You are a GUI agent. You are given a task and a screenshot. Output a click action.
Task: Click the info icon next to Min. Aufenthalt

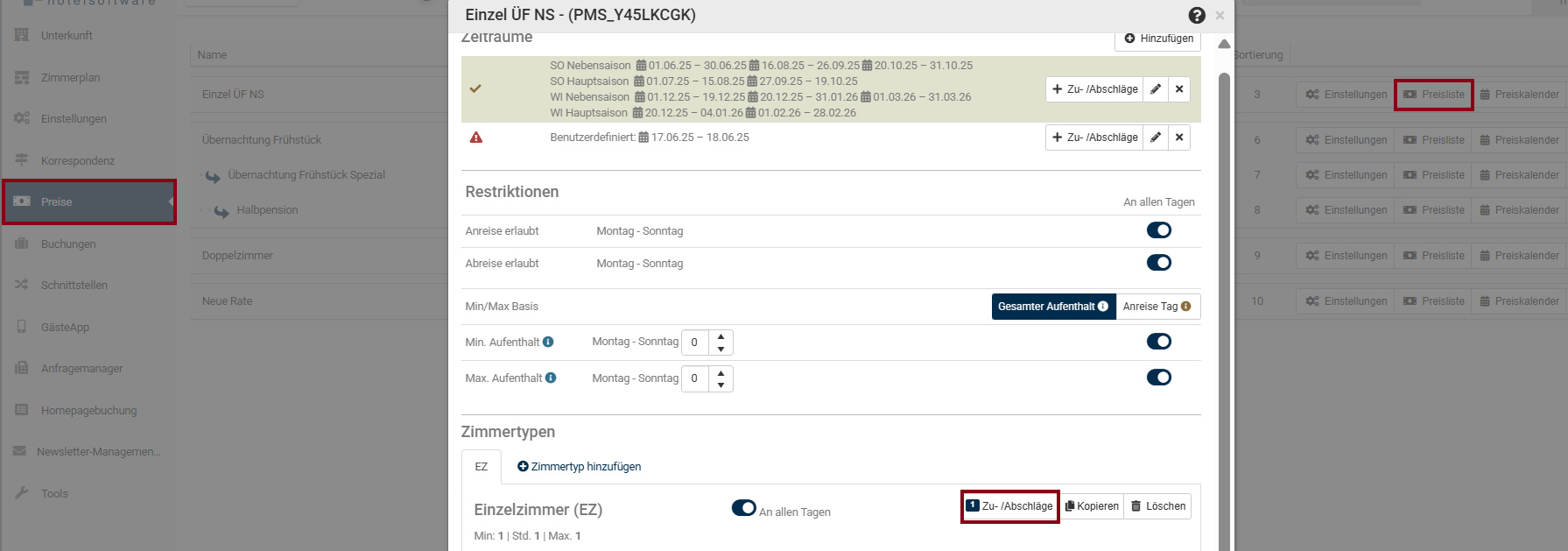tap(548, 342)
